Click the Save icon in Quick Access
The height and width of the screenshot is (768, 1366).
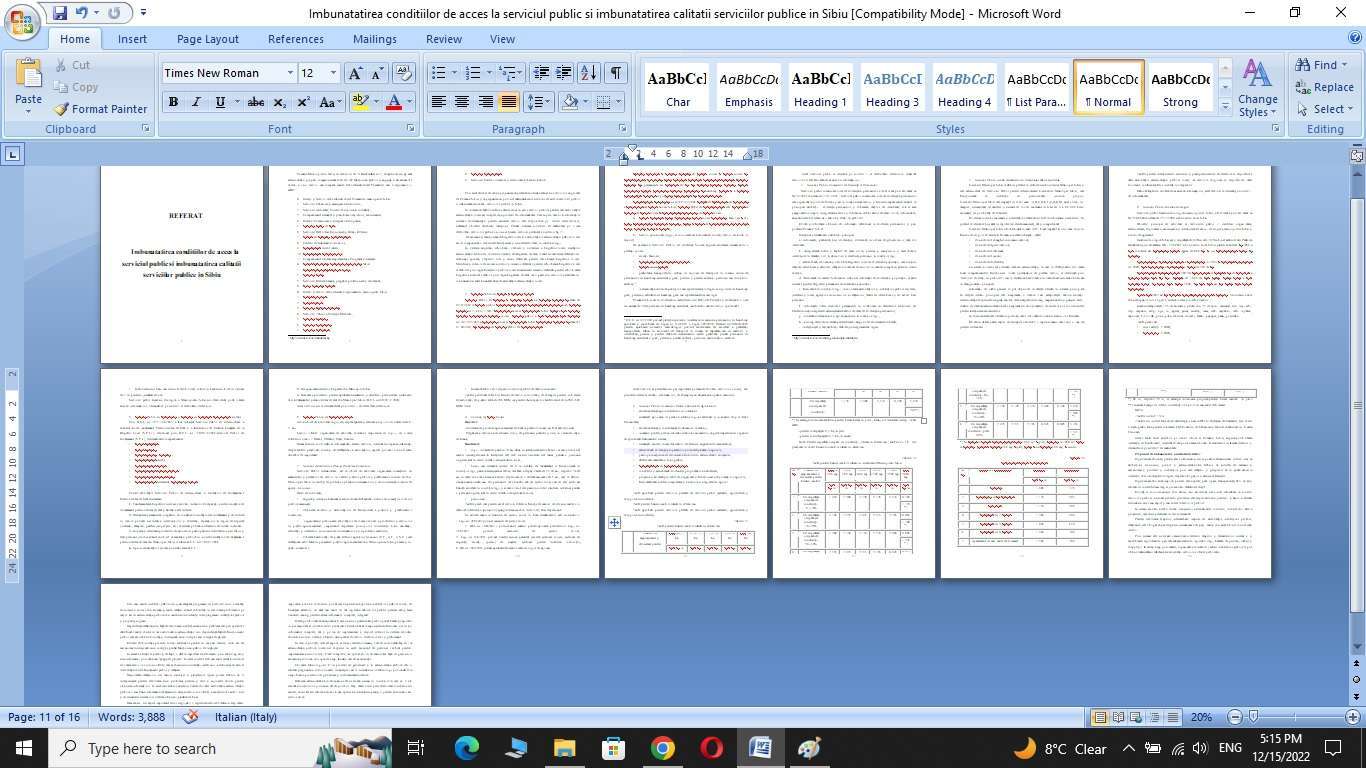(x=60, y=13)
